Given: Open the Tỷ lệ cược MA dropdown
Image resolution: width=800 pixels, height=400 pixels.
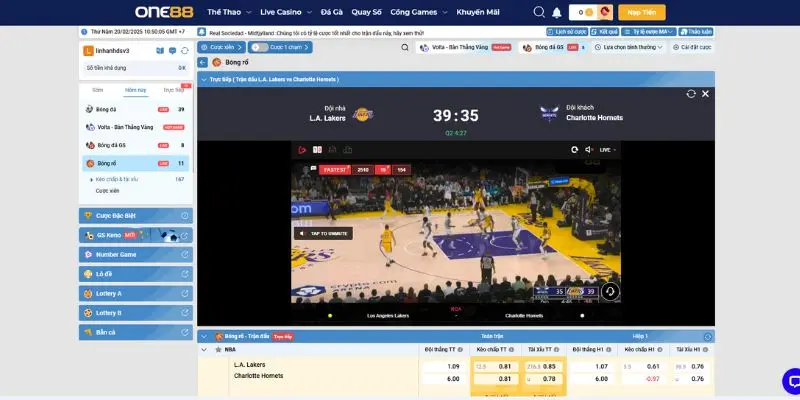Looking at the screenshot, I should coord(648,32).
